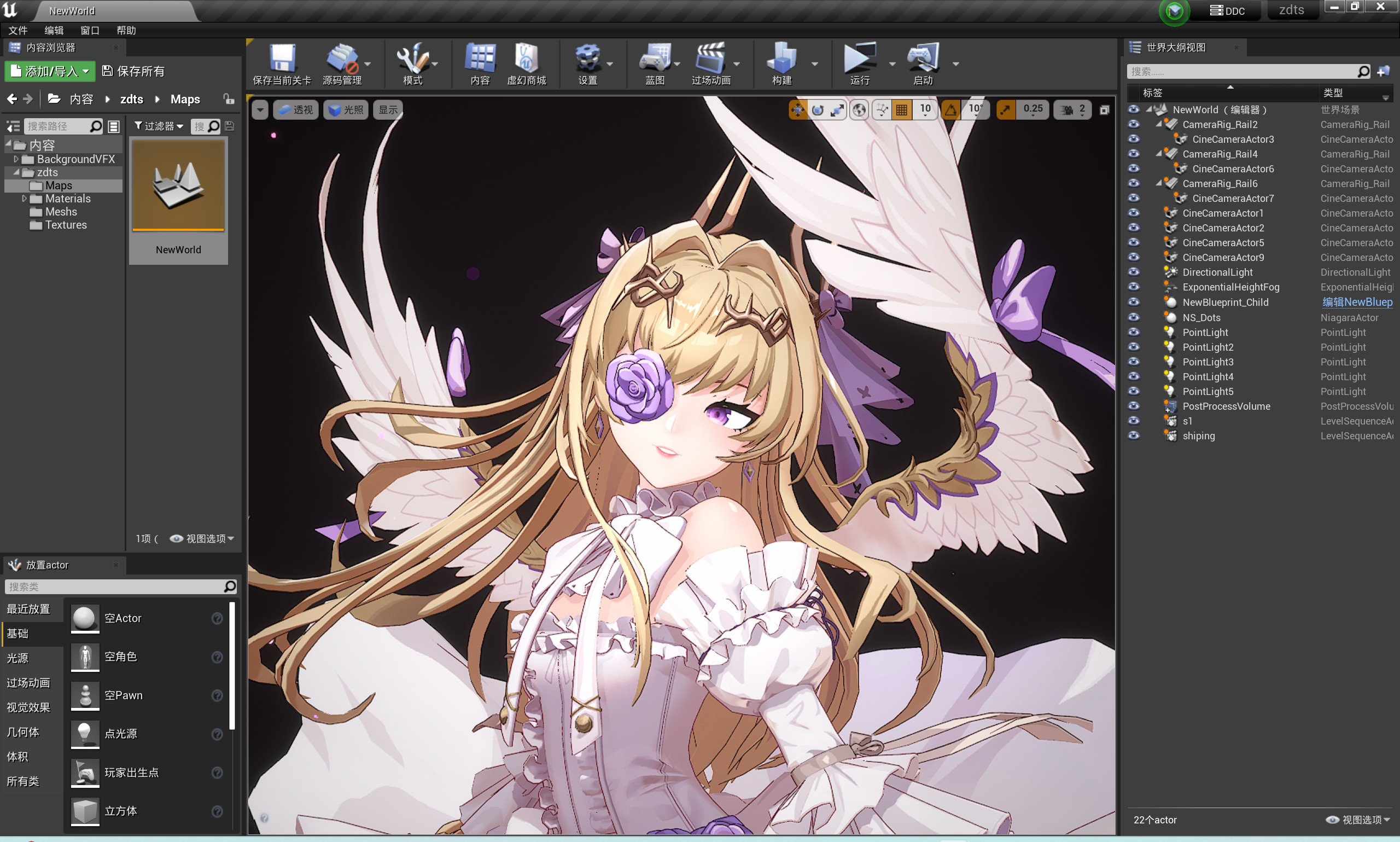
Task: Open the Modes tool icon
Action: tap(412, 58)
